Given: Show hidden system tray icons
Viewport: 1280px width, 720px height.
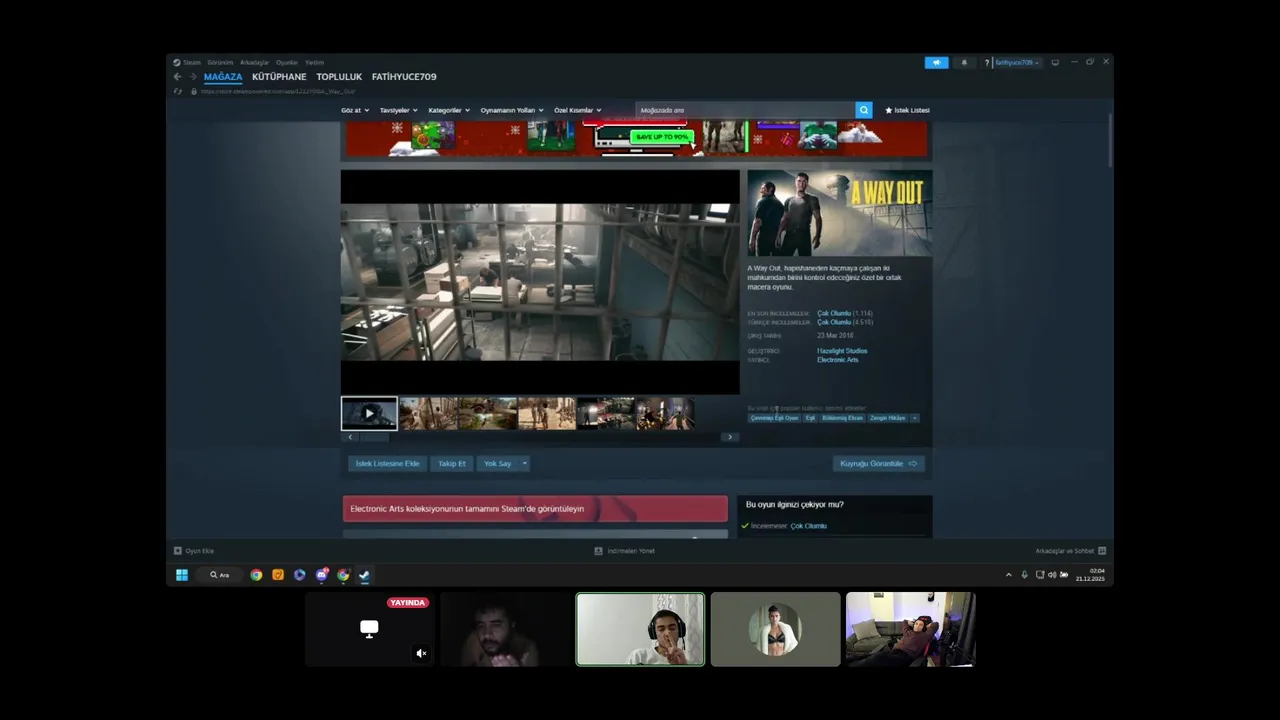Looking at the screenshot, I should (x=1008, y=575).
